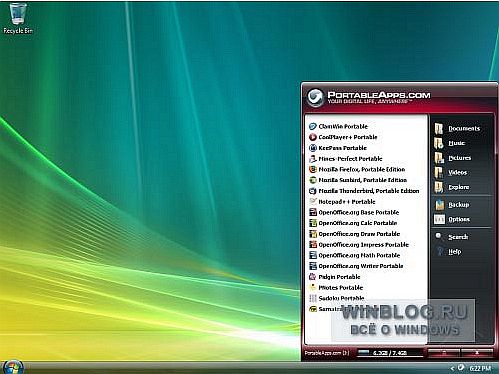Image resolution: width=499 pixels, height=374 pixels.
Task: Close the PortableApps menu with X
Action: (x=477, y=353)
